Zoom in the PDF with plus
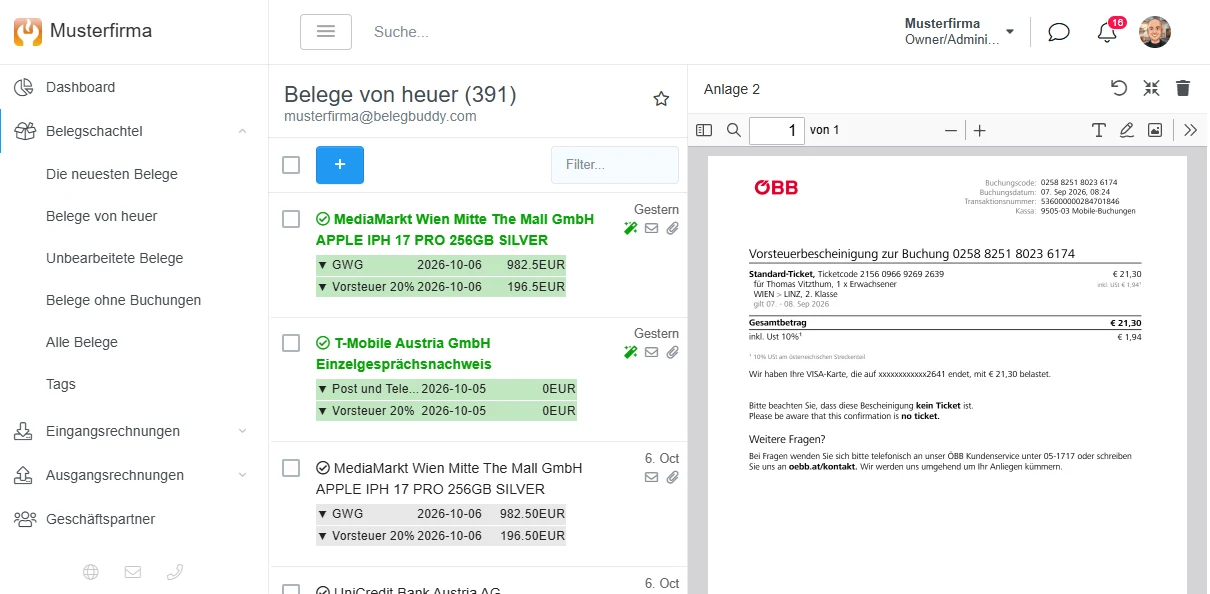Screen dimensions: 1210x594 point(980,130)
